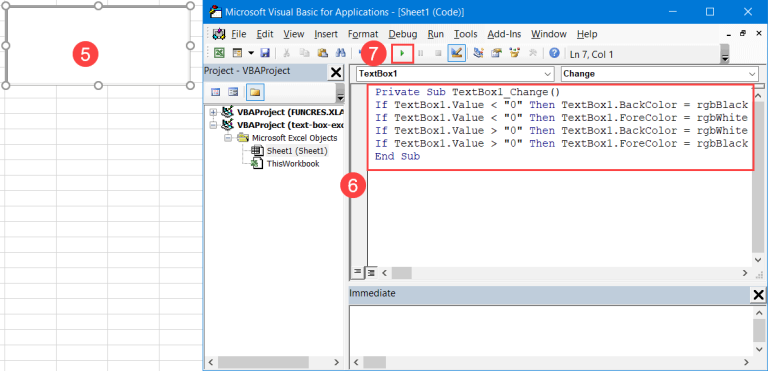Click the code window scroll down arrow
Viewport: 768px width, 371px height.
759,260
